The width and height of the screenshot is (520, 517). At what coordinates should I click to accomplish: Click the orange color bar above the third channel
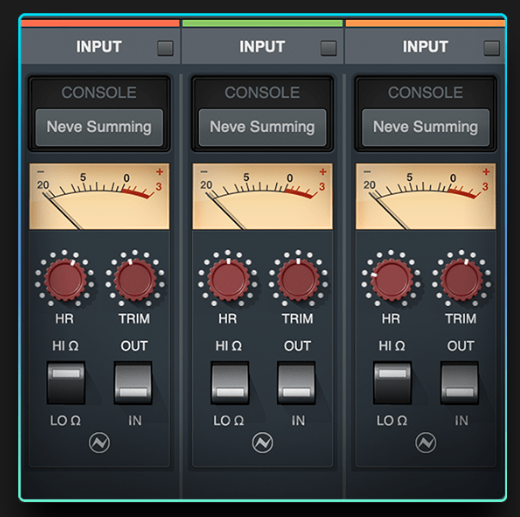(425, 23)
